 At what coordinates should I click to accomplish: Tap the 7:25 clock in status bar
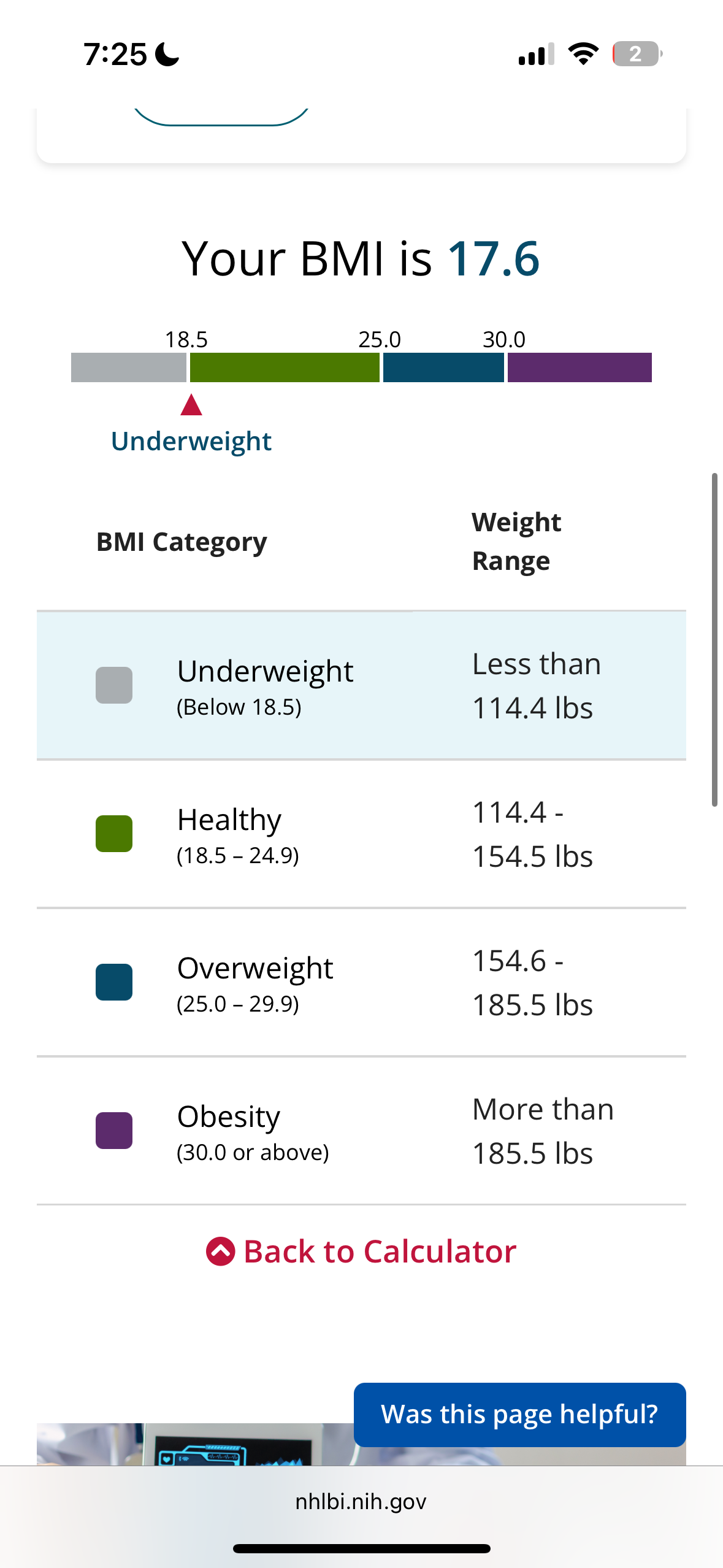tap(115, 54)
